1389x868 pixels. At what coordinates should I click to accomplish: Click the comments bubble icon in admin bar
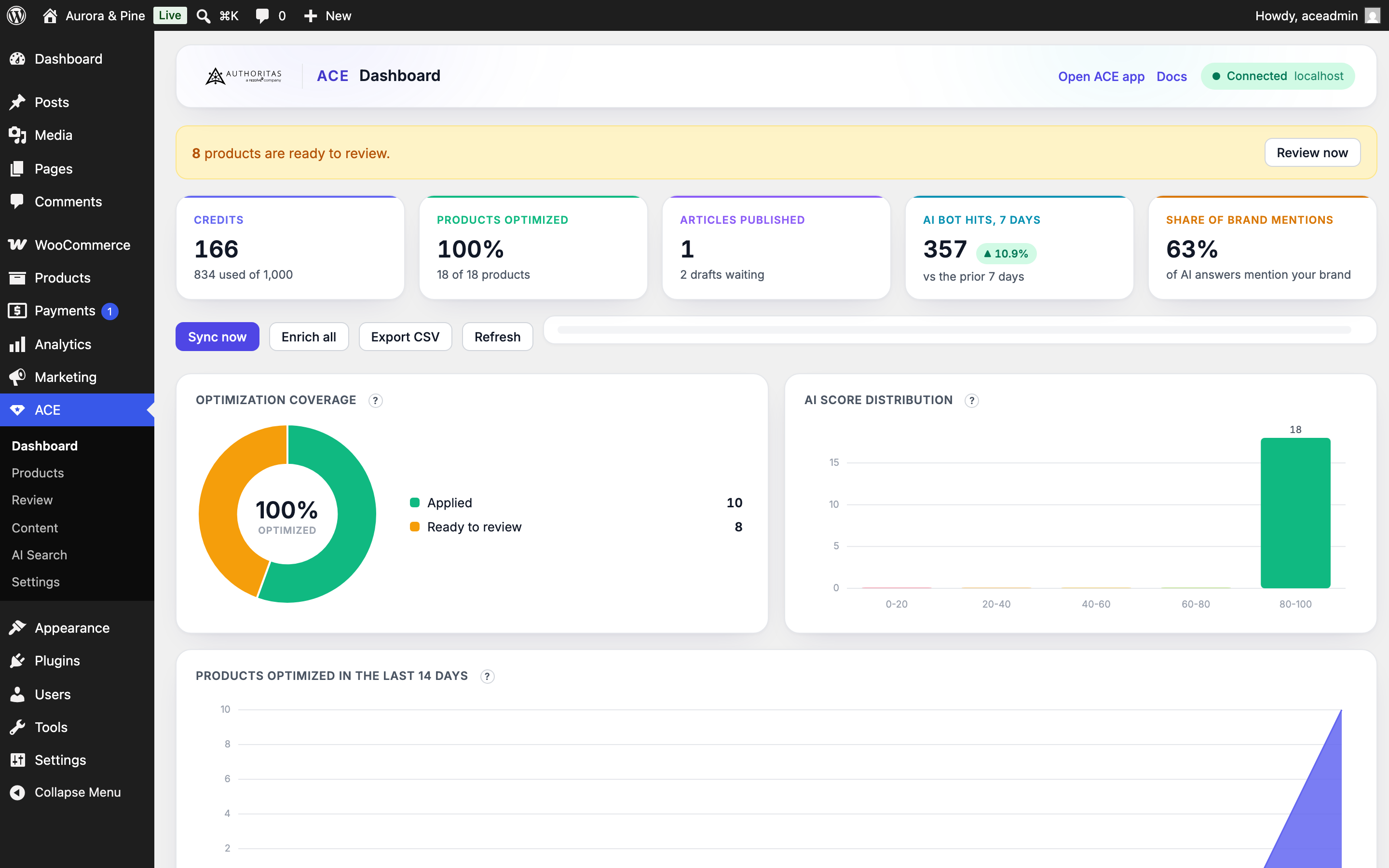[x=262, y=15]
